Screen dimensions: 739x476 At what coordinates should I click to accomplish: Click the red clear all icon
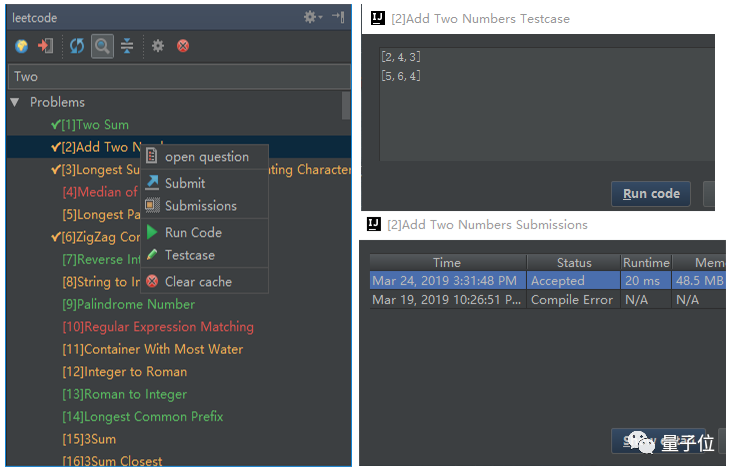(x=183, y=46)
